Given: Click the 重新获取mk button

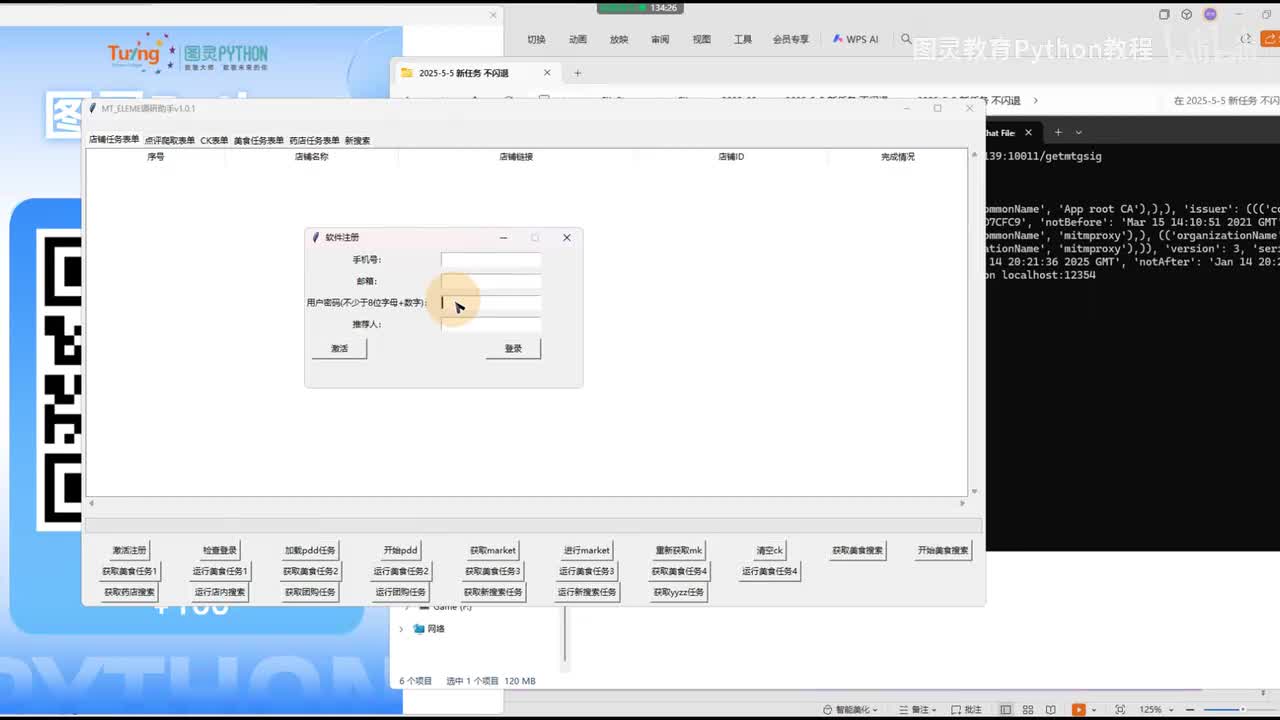Looking at the screenshot, I should click(x=679, y=550).
